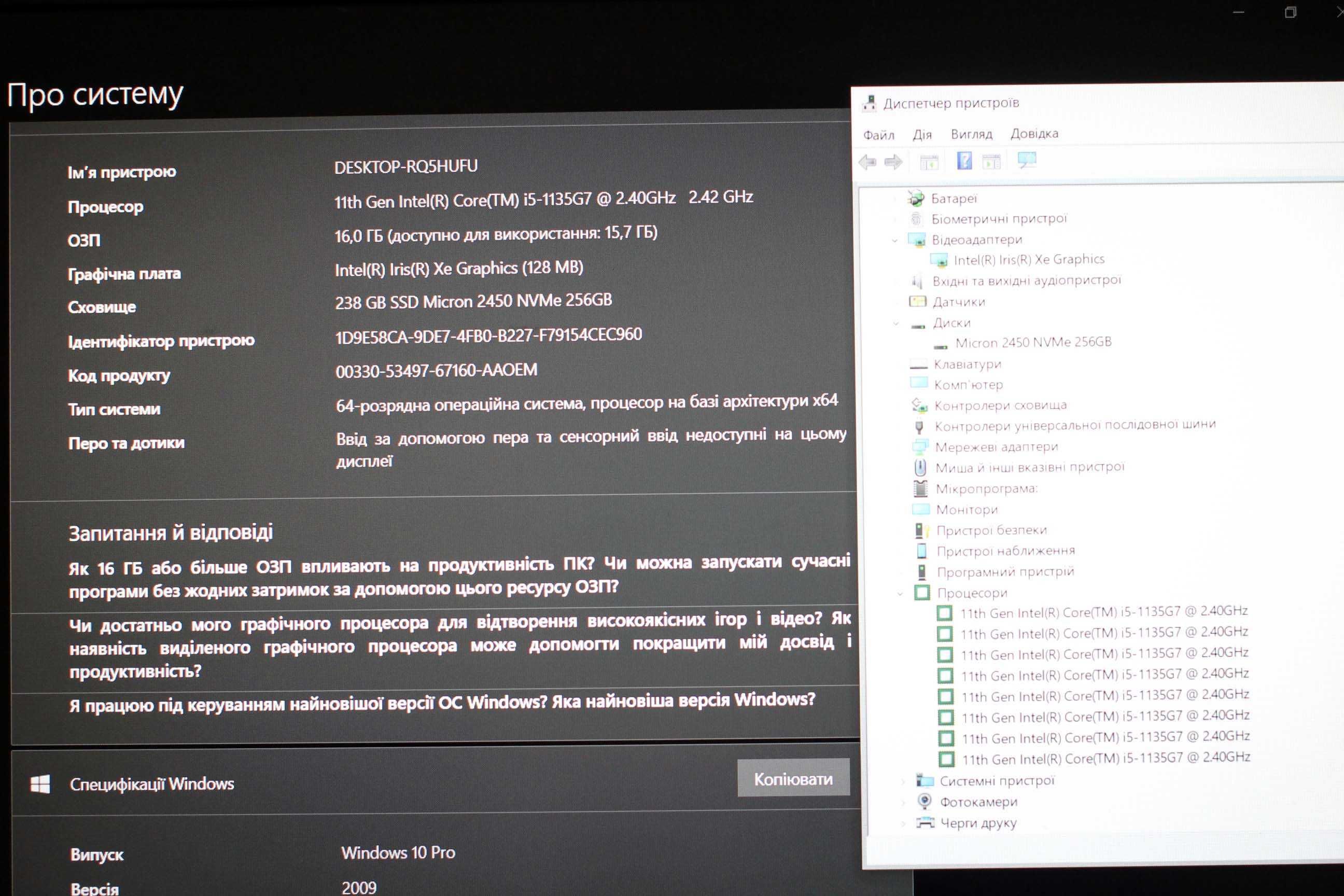Select the first i5-1135G7 processor entry
1344x896 pixels.
[x=1103, y=612]
